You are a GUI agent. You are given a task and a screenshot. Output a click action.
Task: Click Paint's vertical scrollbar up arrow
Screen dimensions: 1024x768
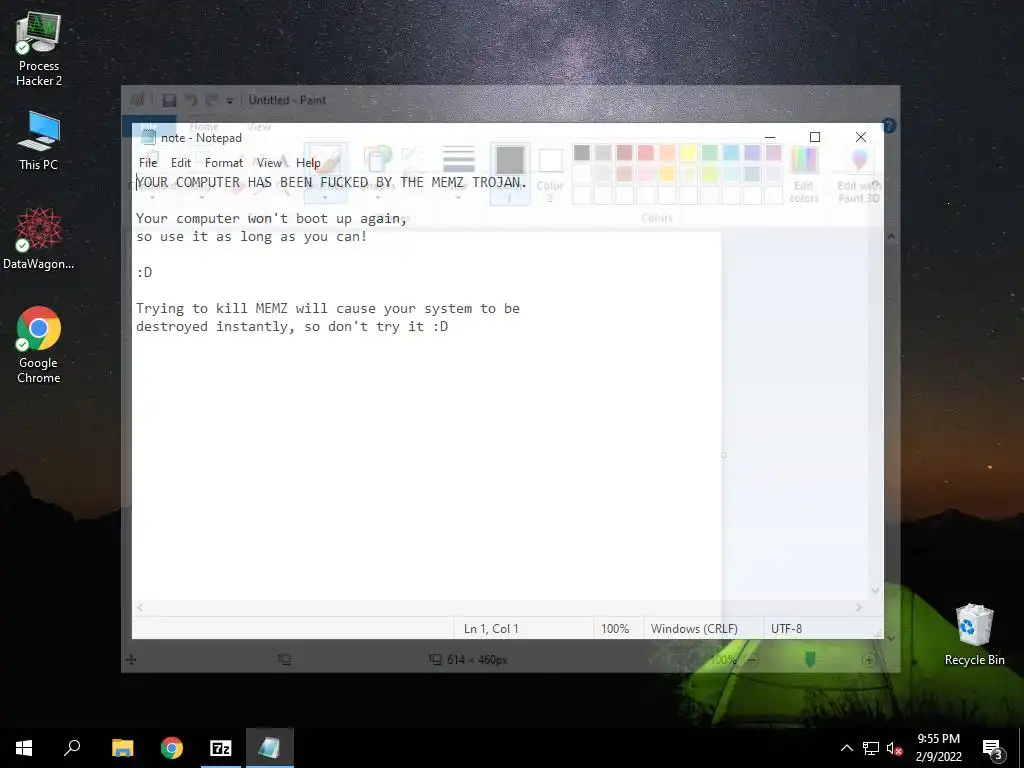tap(891, 236)
